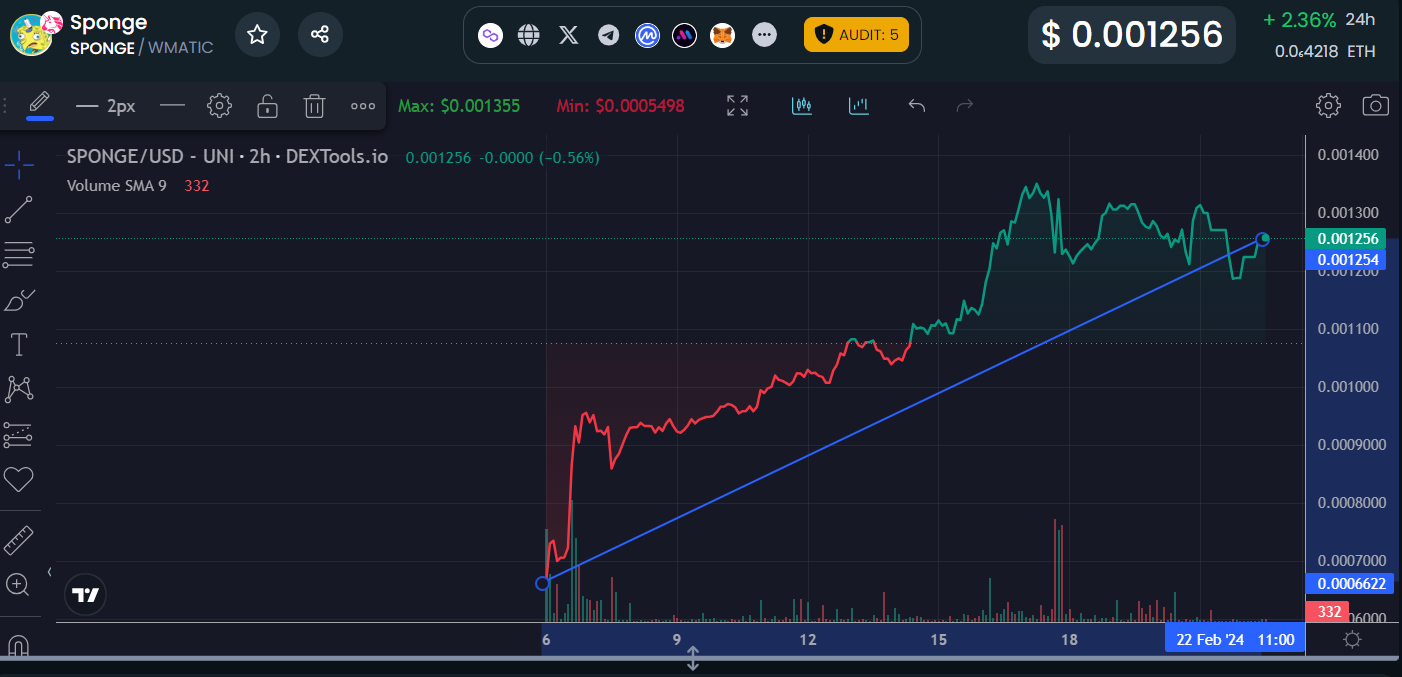1402x677 pixels.
Task: Open the CoinMarketCap icon link
Action: pyautogui.click(x=647, y=35)
